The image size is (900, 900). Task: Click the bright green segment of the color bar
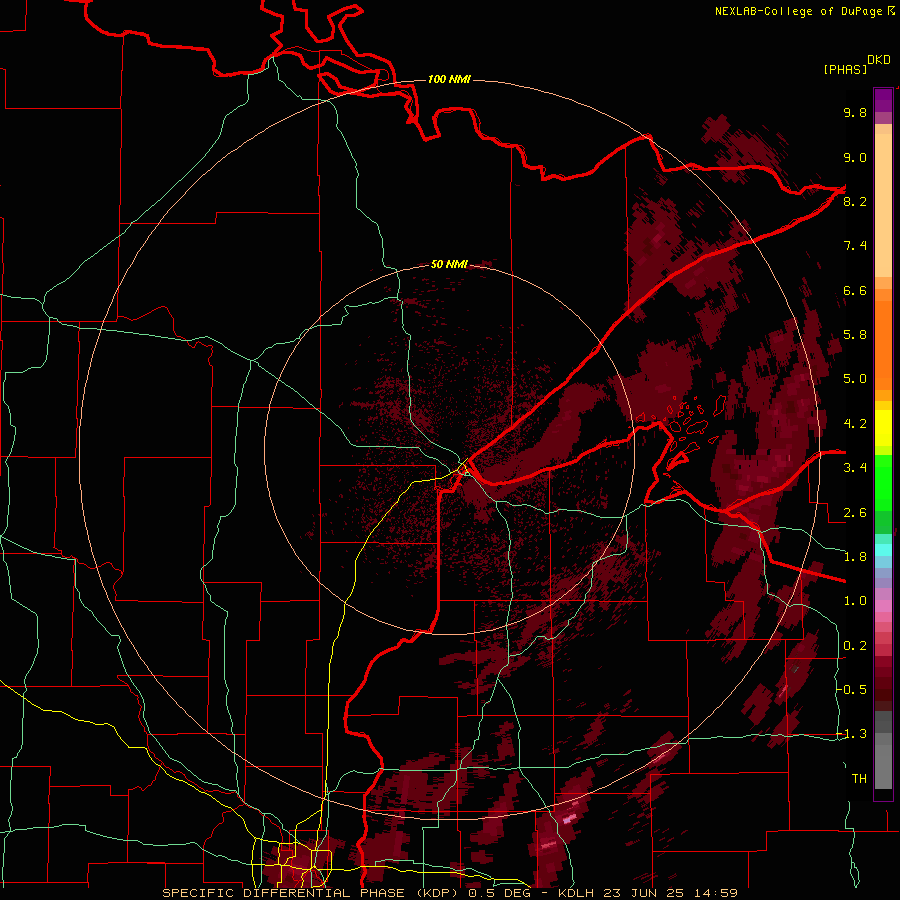click(x=883, y=483)
